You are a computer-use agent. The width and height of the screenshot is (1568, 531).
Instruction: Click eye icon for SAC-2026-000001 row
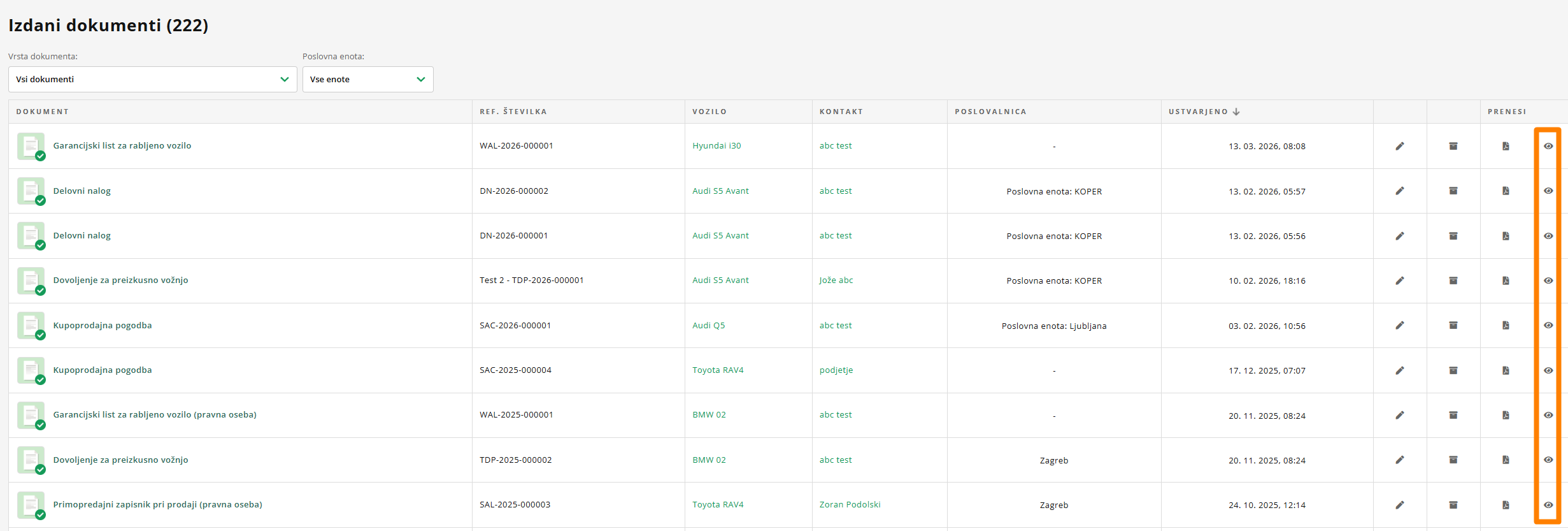point(1548,325)
